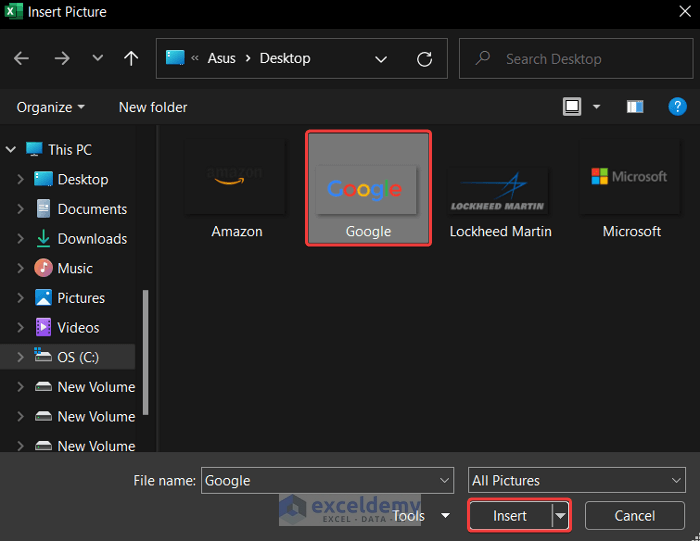Open Help with the question mark icon
700x541 pixels.
[677, 107]
